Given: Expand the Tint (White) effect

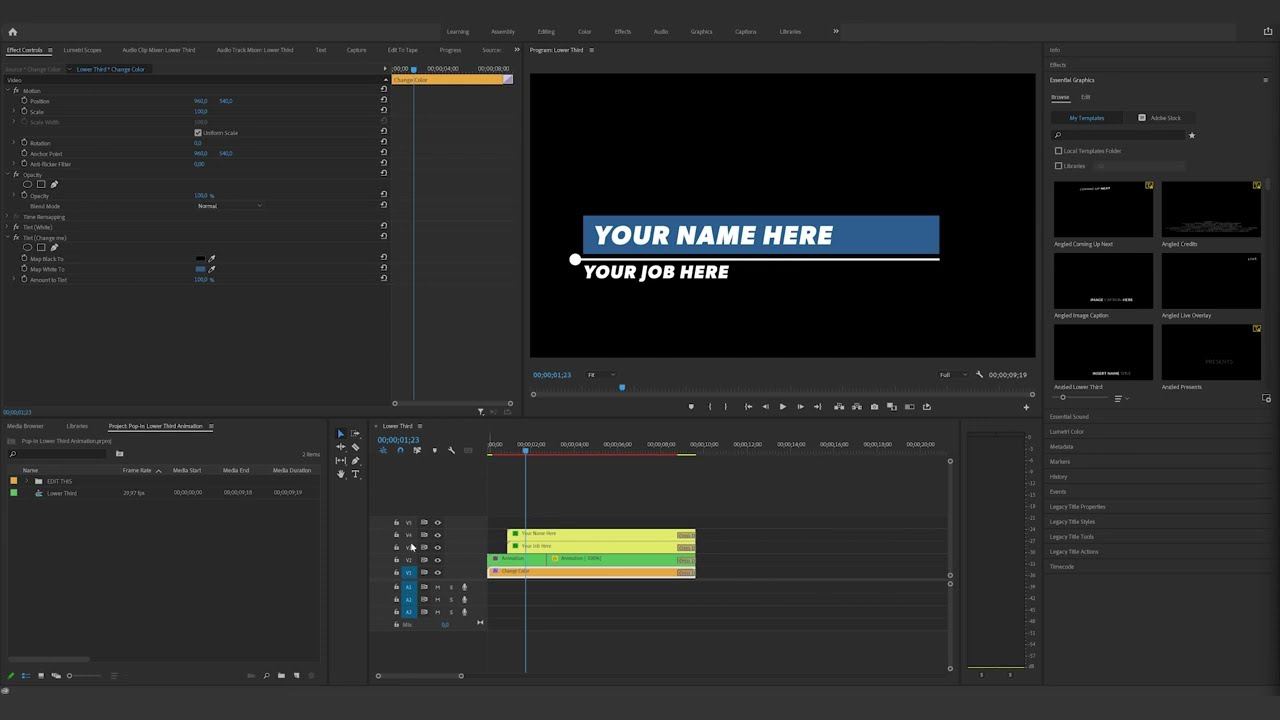Looking at the screenshot, I should click(x=7, y=227).
